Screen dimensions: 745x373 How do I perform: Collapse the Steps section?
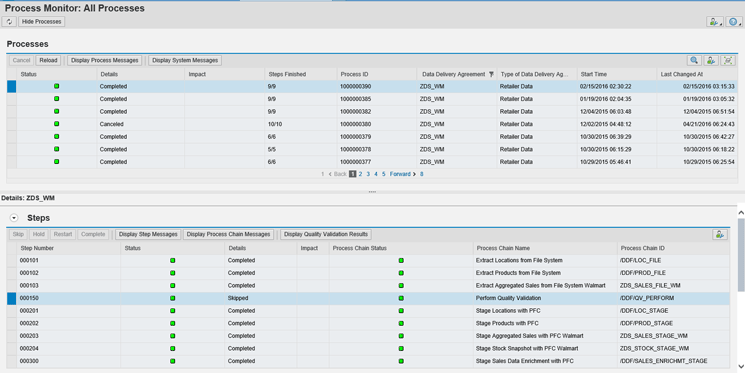(x=14, y=218)
